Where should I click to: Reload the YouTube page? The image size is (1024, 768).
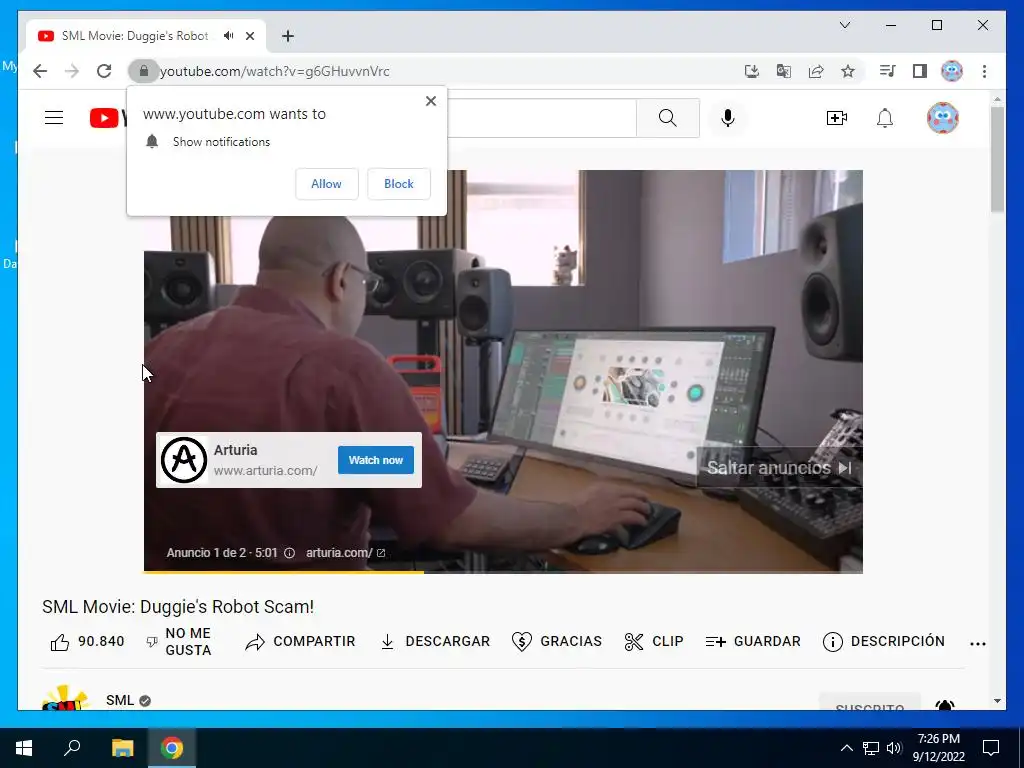[104, 71]
